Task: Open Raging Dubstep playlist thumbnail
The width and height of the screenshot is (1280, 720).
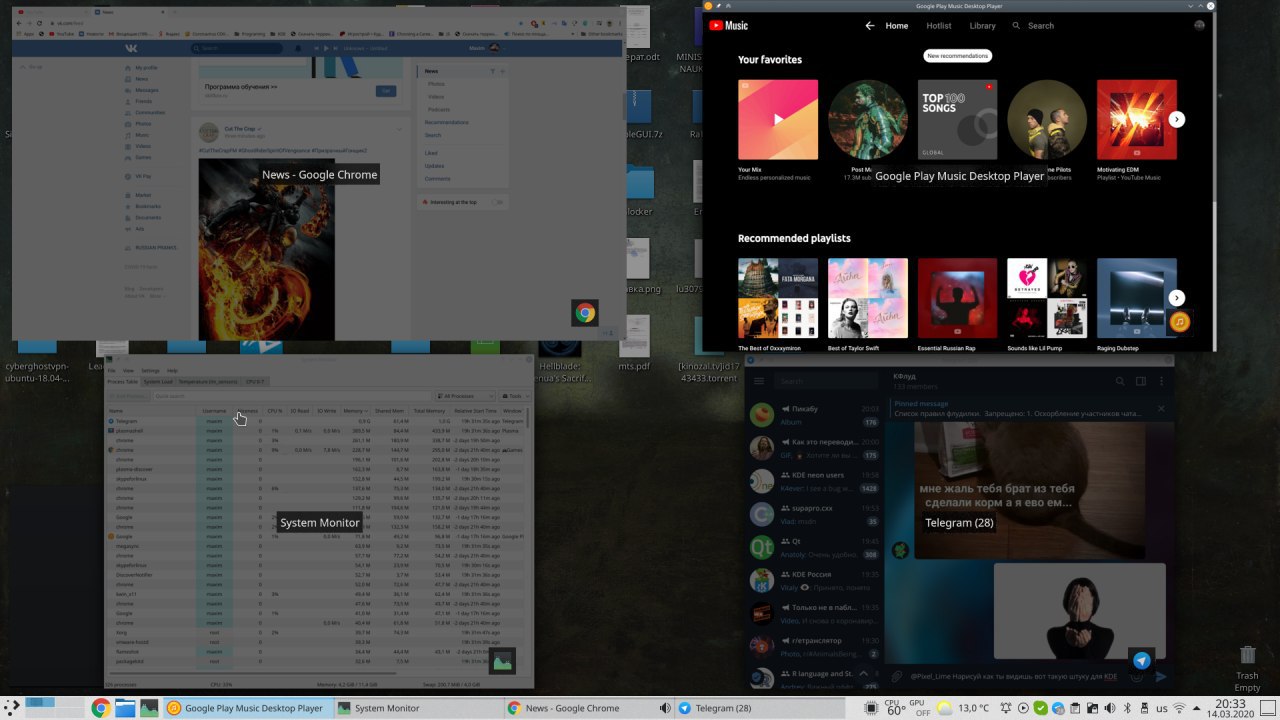Action: (1137, 298)
